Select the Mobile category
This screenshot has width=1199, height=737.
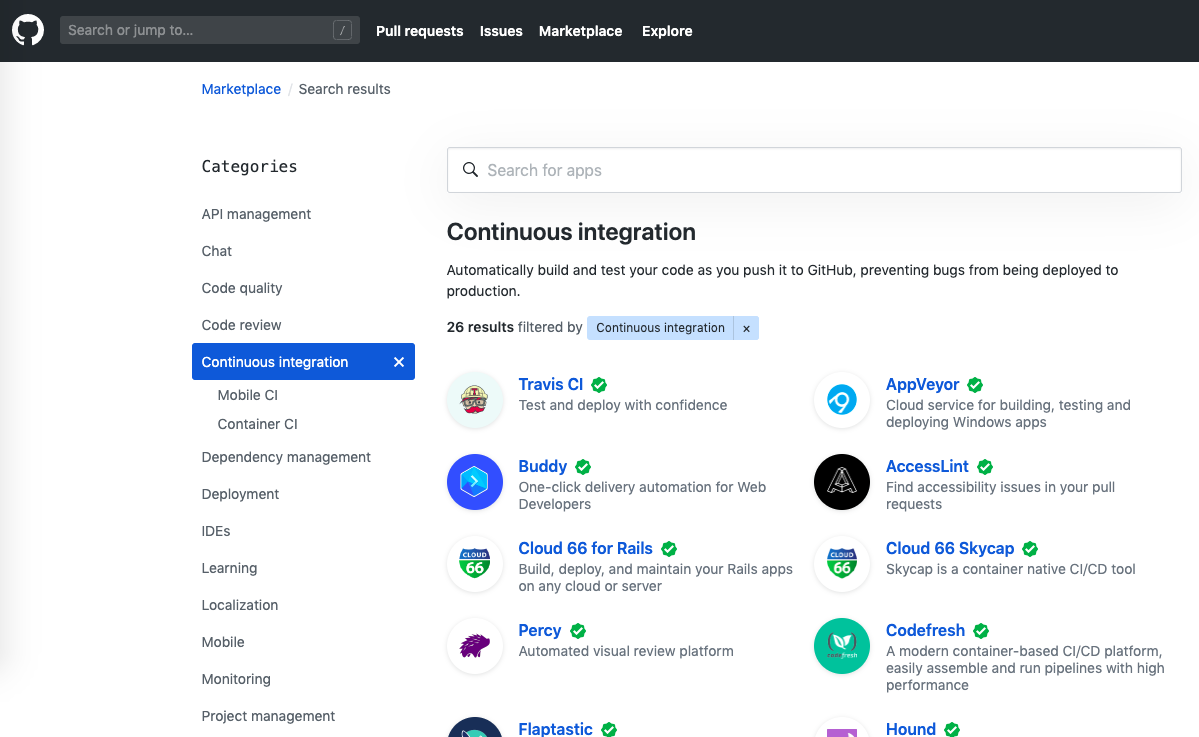[223, 642]
